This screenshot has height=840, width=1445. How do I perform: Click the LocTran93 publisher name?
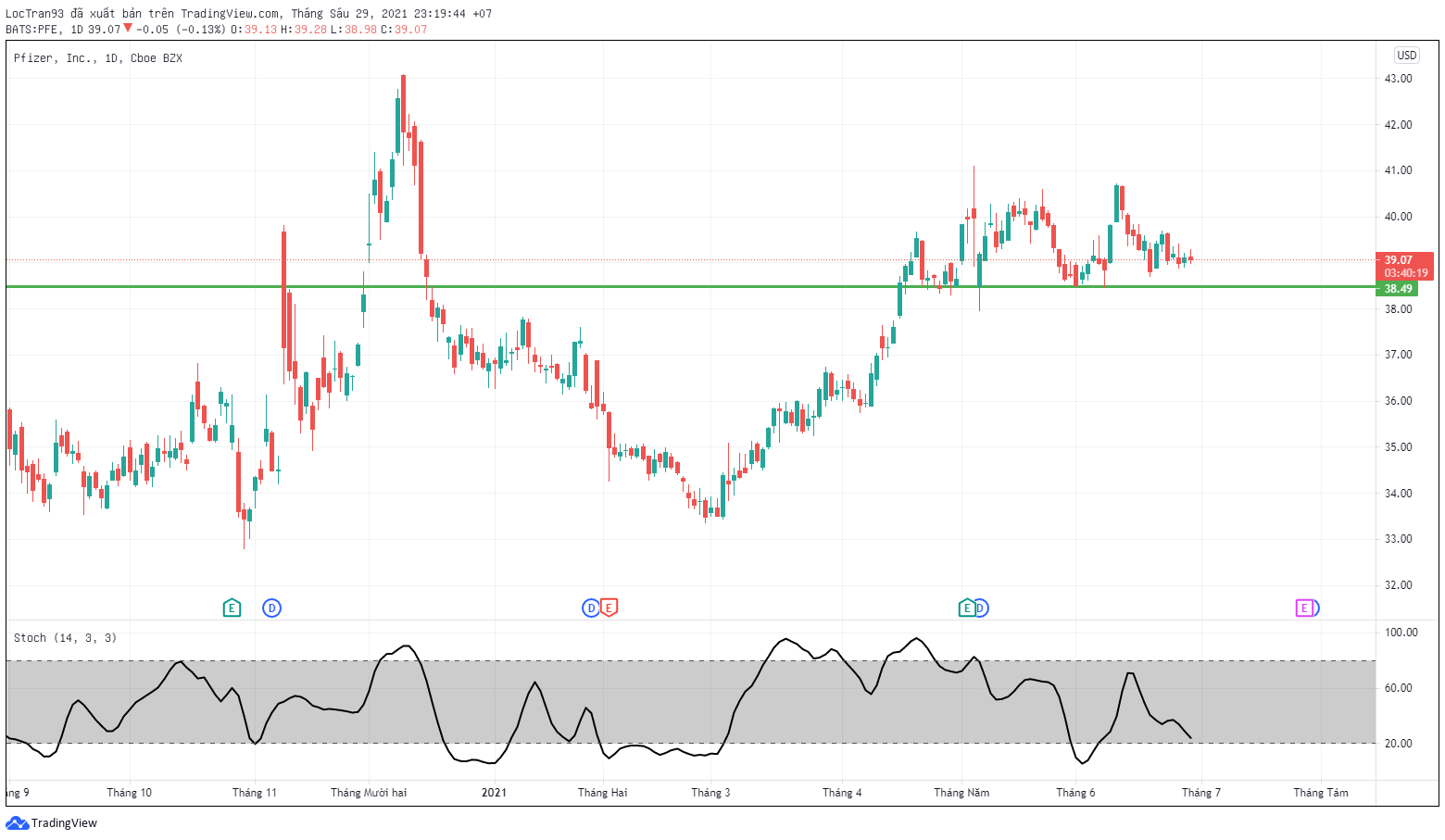click(34, 14)
